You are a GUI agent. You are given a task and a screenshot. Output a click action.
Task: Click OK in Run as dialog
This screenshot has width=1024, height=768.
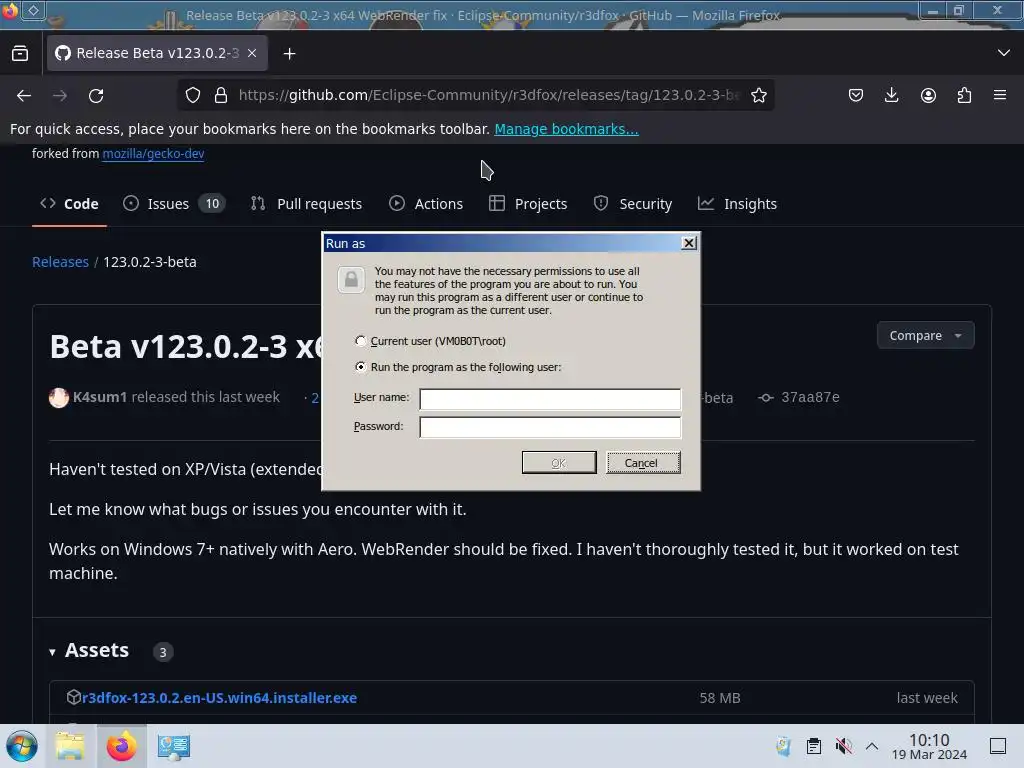559,463
